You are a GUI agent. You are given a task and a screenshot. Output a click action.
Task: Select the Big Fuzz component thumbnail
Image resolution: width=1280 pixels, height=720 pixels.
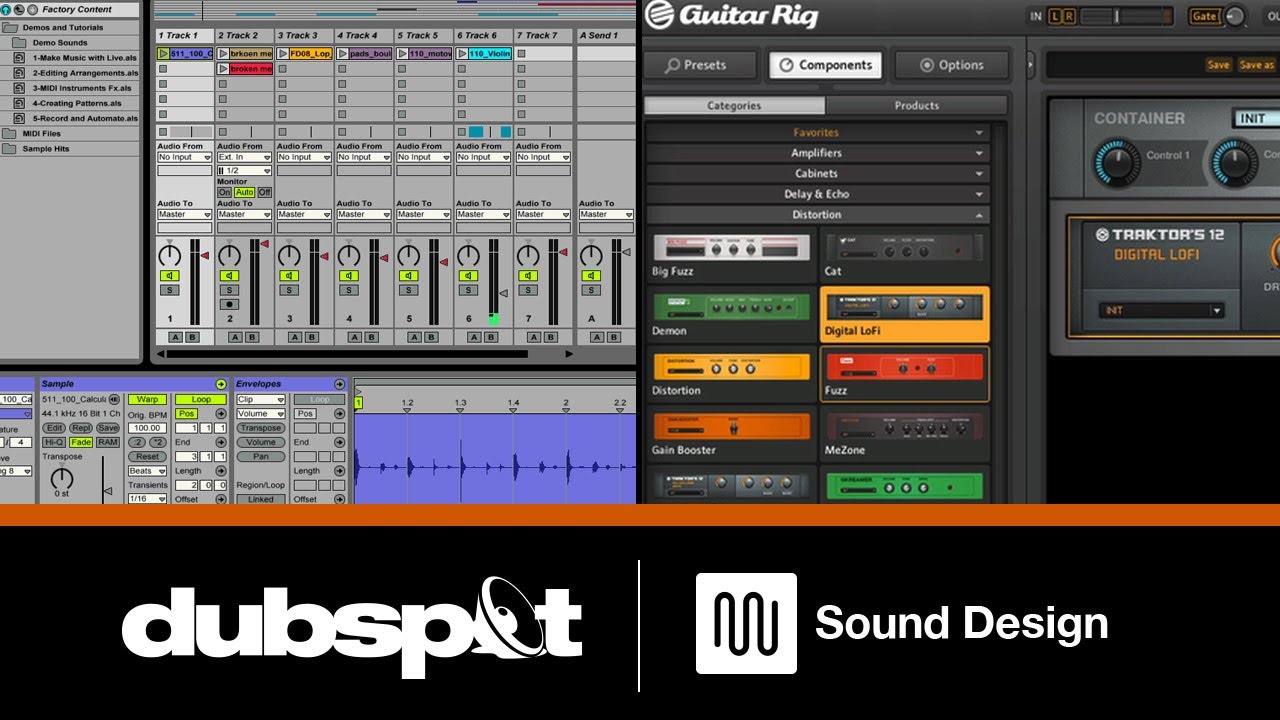(x=731, y=248)
